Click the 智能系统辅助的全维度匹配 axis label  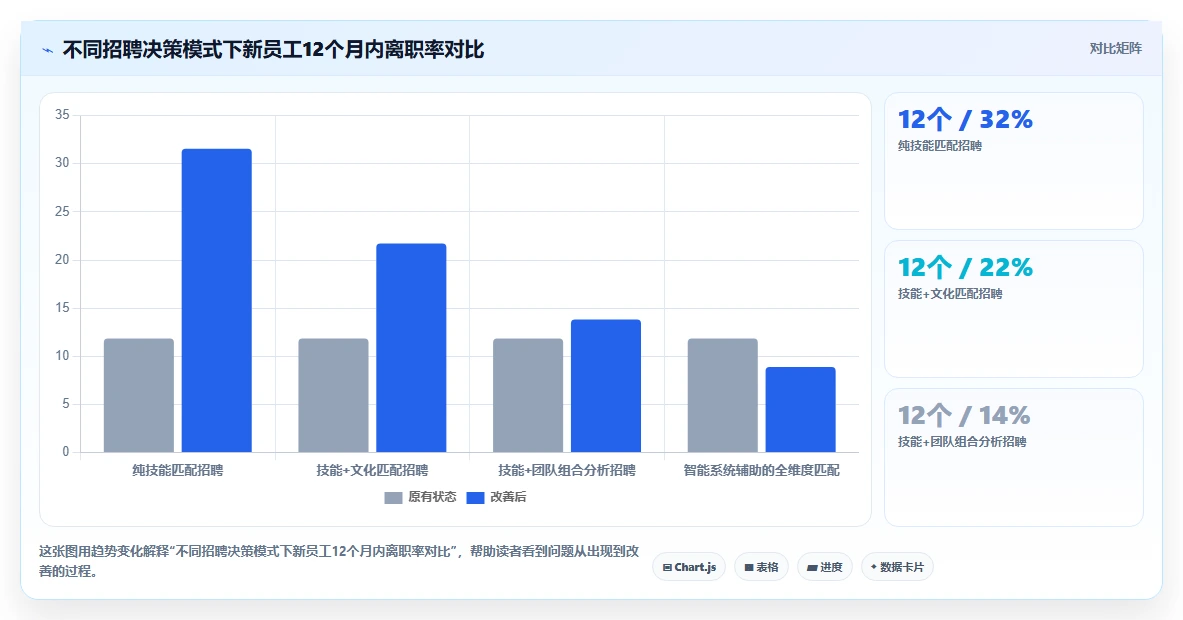(x=761, y=470)
